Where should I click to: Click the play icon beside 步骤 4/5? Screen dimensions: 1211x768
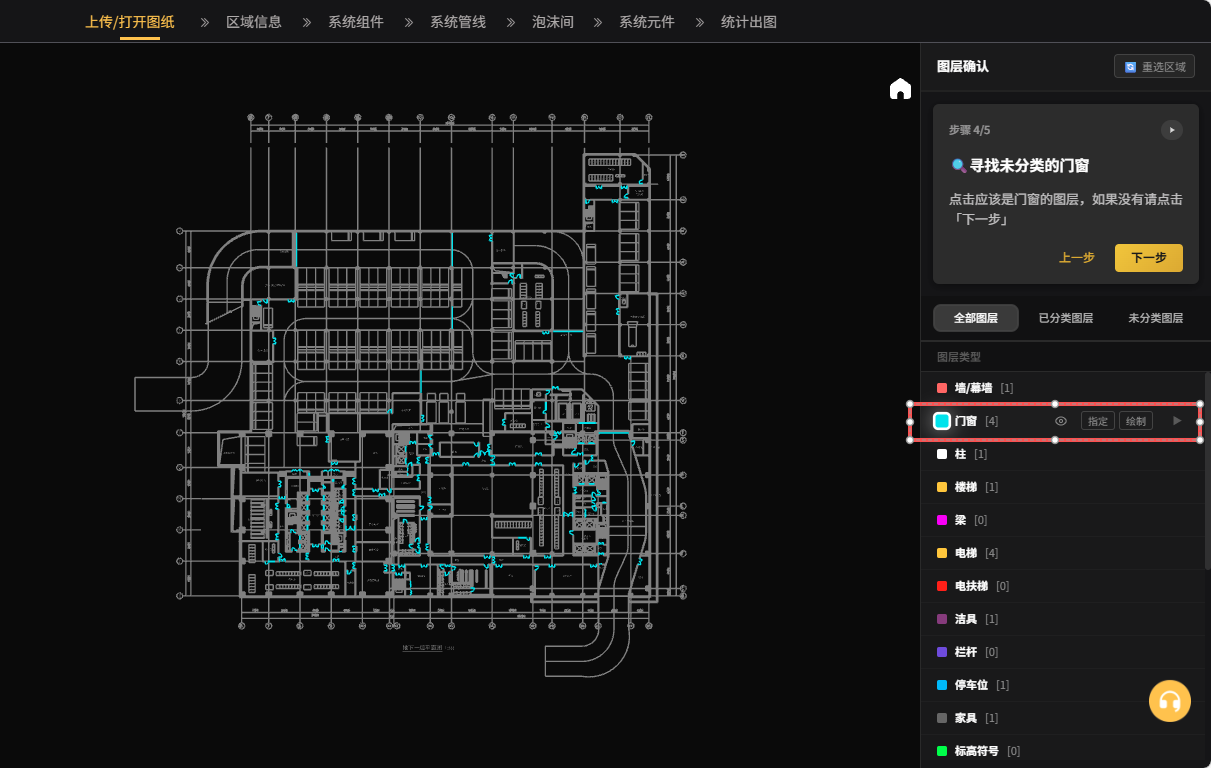(1171, 130)
